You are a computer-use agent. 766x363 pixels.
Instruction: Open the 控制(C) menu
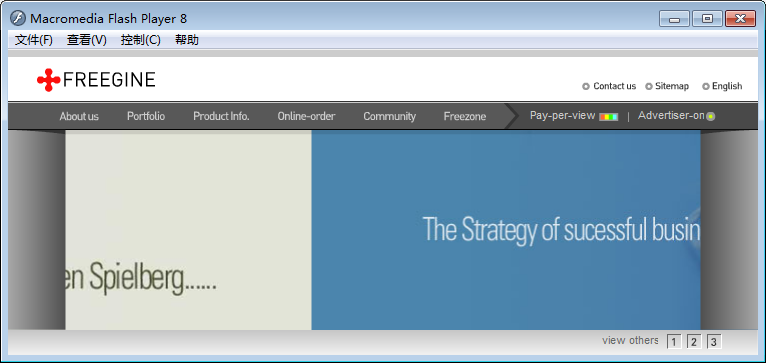[x=141, y=40]
